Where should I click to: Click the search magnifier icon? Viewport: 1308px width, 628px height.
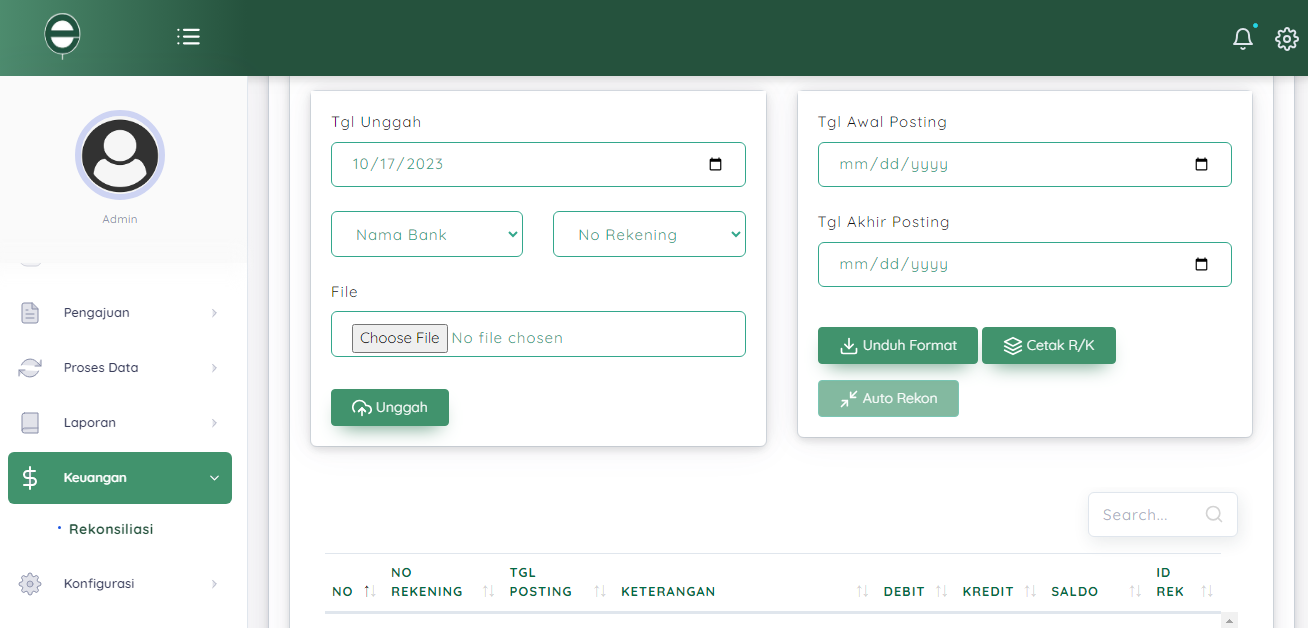1214,514
